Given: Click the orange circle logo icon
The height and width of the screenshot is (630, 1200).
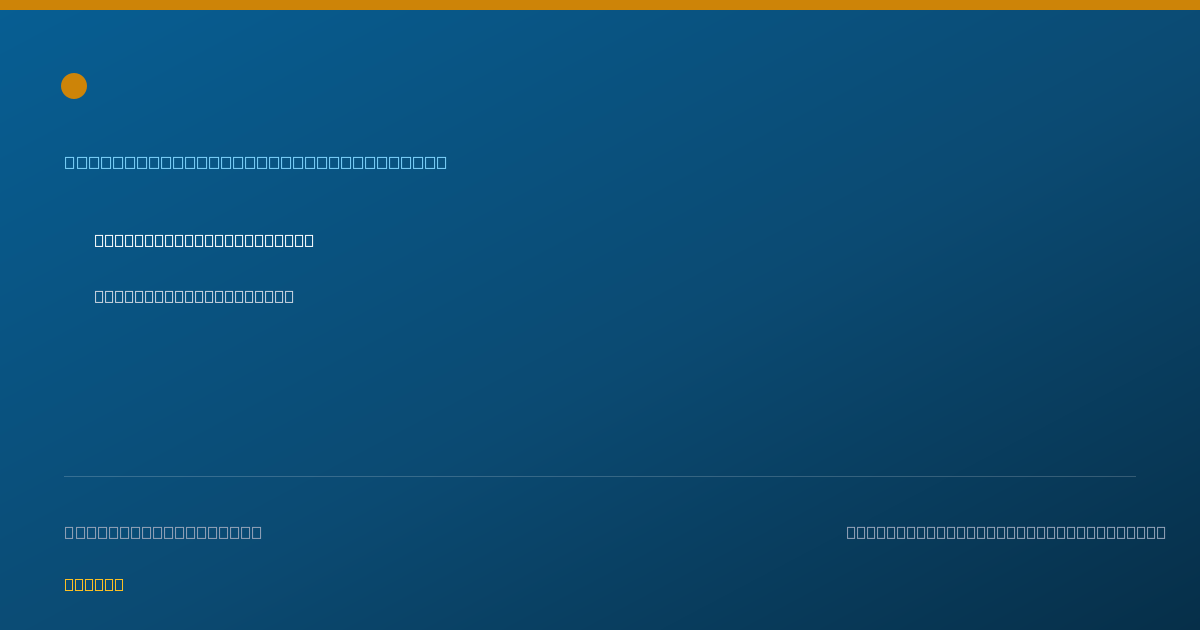Looking at the screenshot, I should pyautogui.click(x=74, y=86).
